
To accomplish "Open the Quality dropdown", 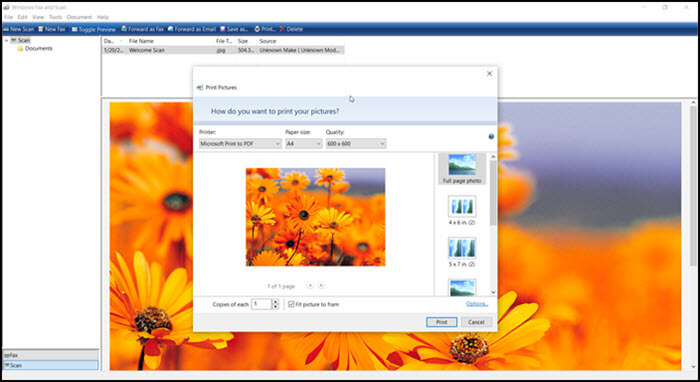I will click(356, 144).
